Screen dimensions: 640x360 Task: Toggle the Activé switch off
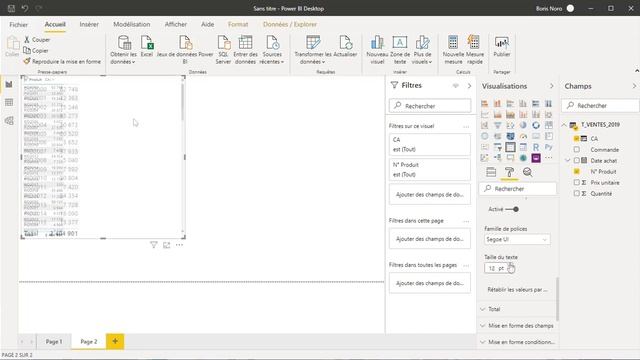pos(512,209)
